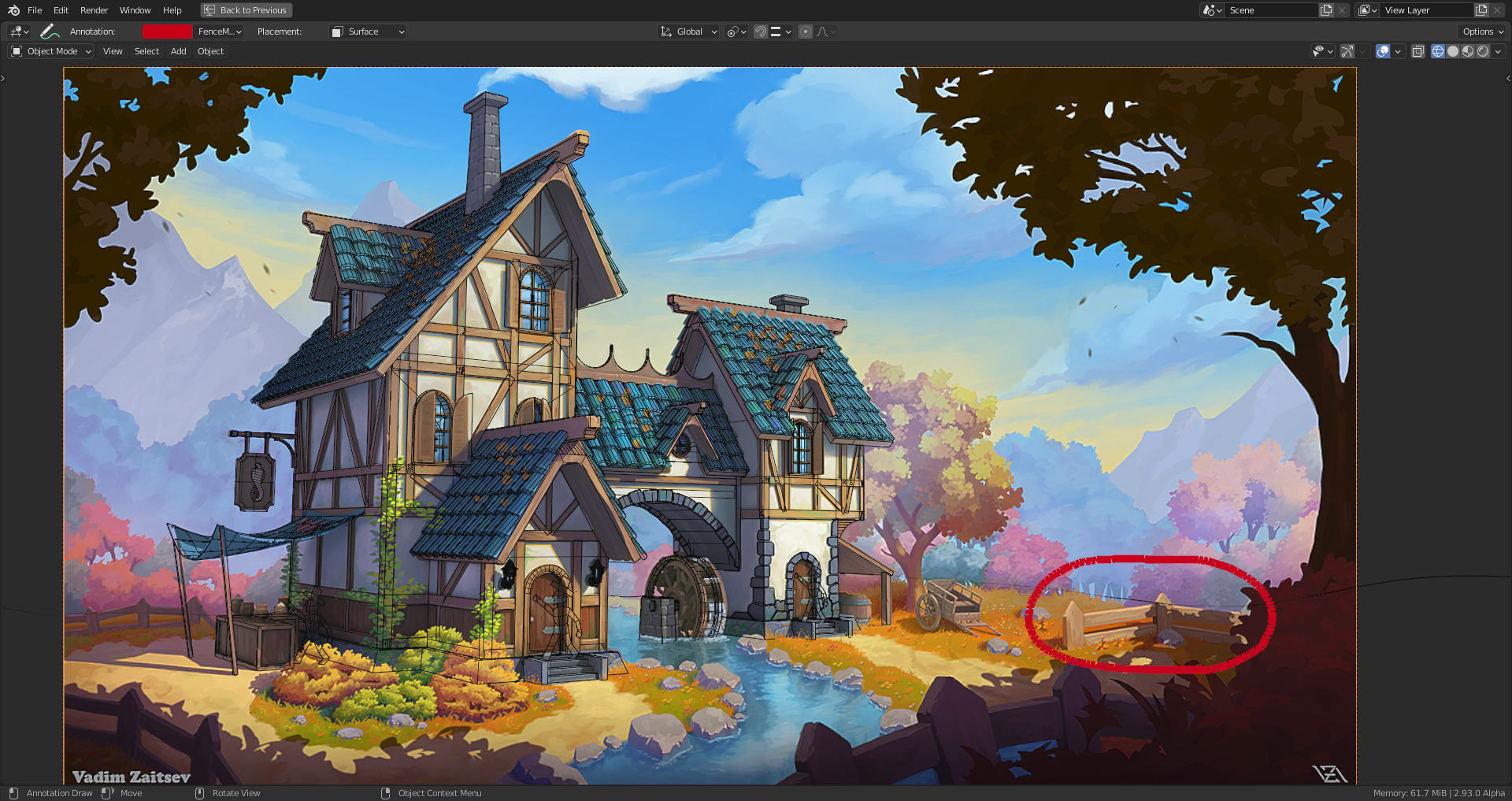Click the Object Mode square icon
Screen dimensions: 1512x801
(x=17, y=51)
